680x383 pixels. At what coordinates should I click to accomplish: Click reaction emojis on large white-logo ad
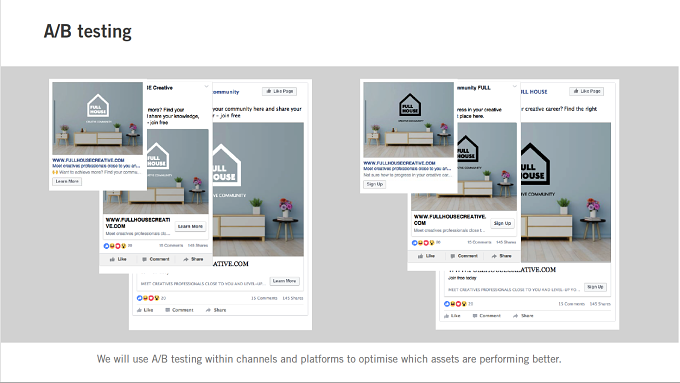pos(148,298)
